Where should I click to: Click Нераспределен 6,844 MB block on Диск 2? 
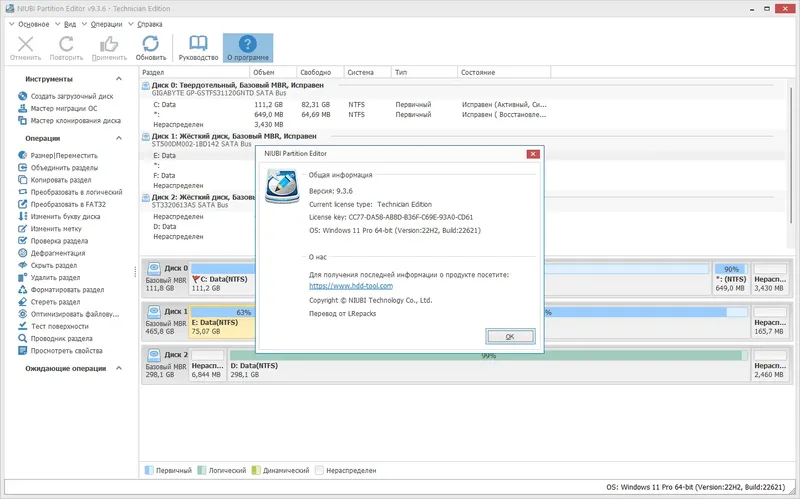pyautogui.click(x=207, y=365)
